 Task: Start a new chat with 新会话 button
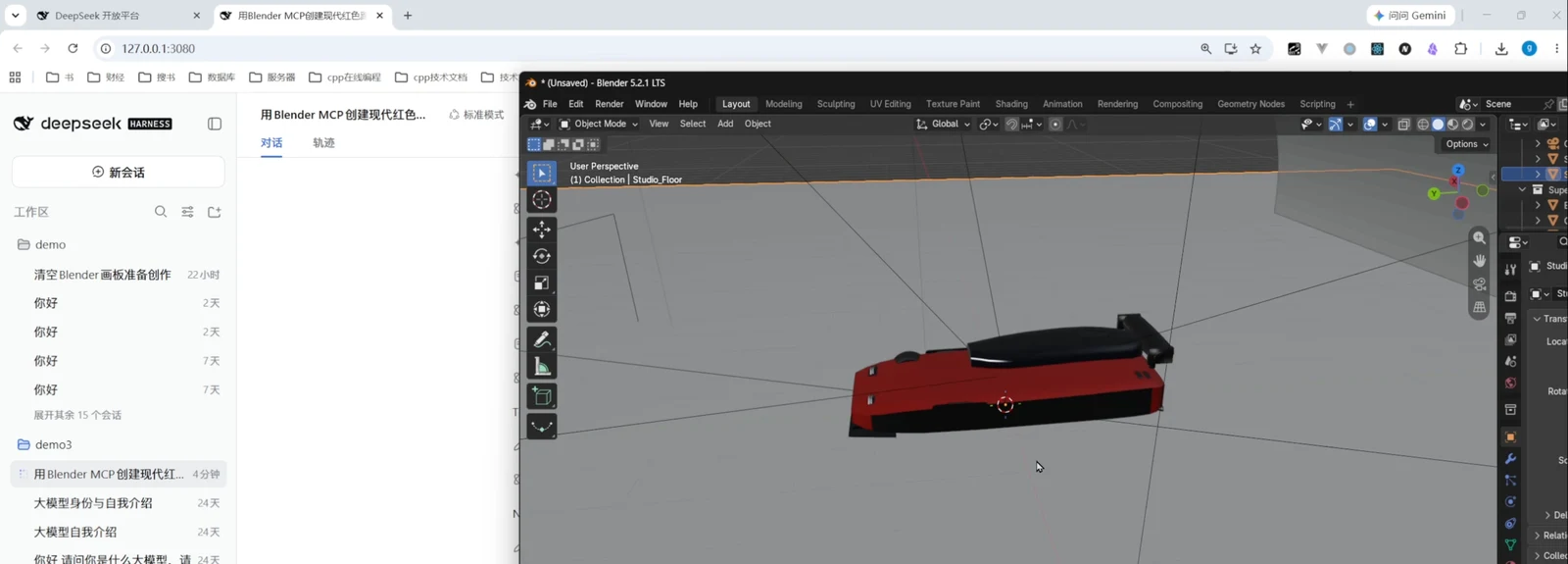(x=119, y=172)
